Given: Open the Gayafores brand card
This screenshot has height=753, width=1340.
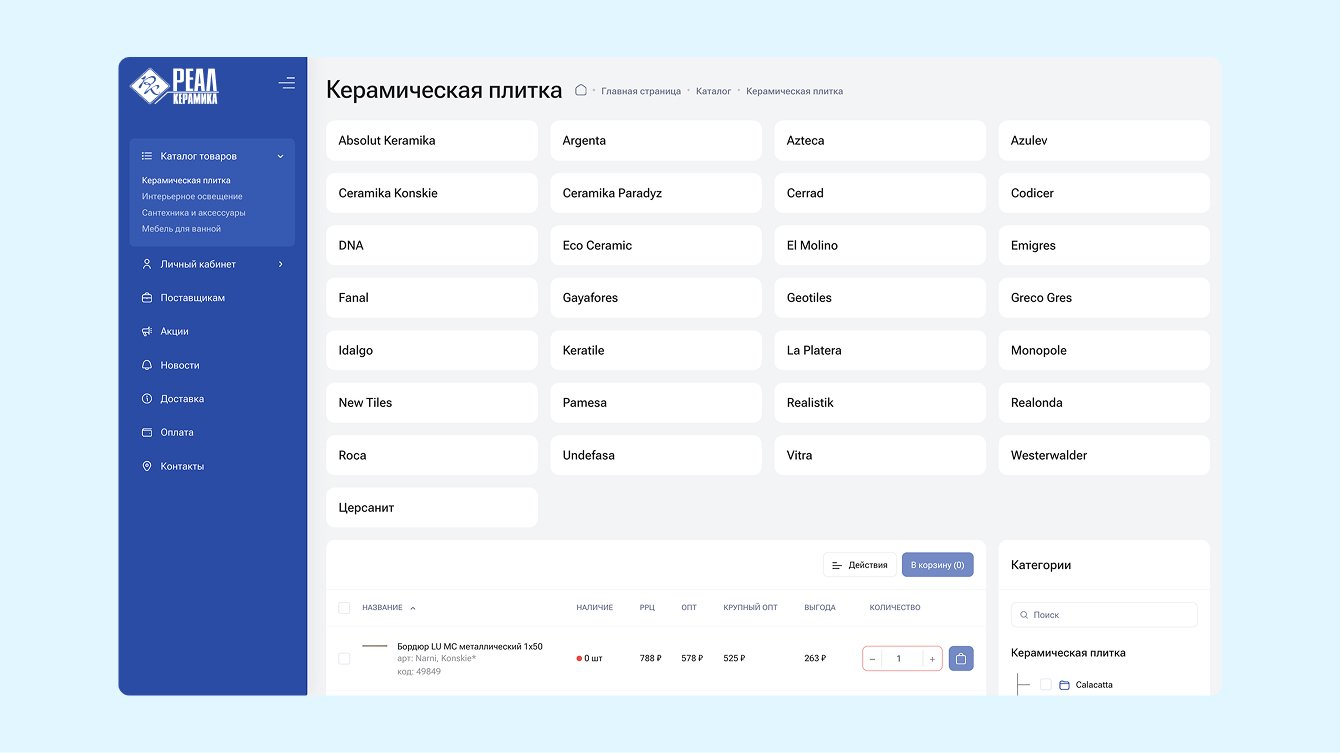Looking at the screenshot, I should 656,298.
